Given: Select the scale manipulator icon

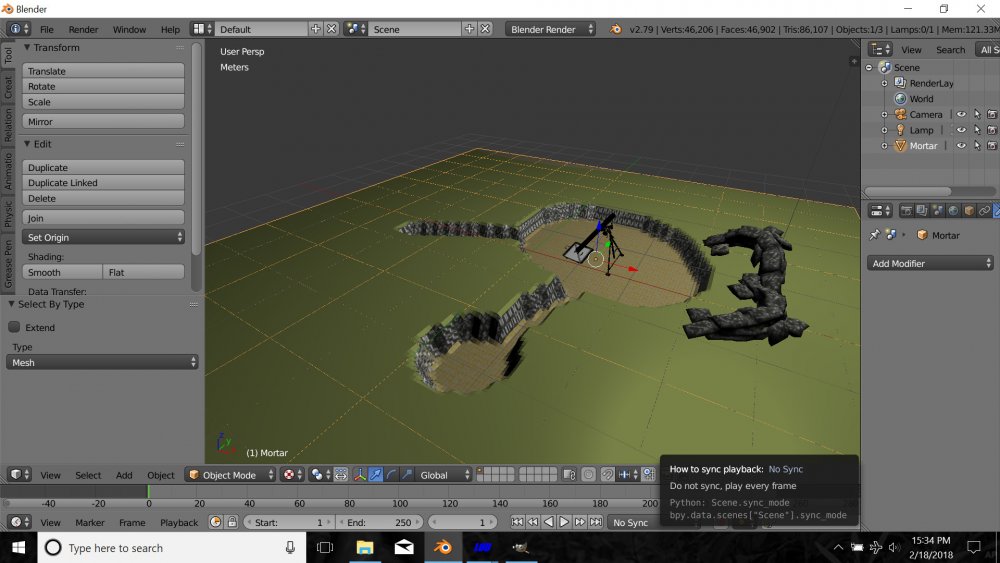Looking at the screenshot, I should 406,474.
